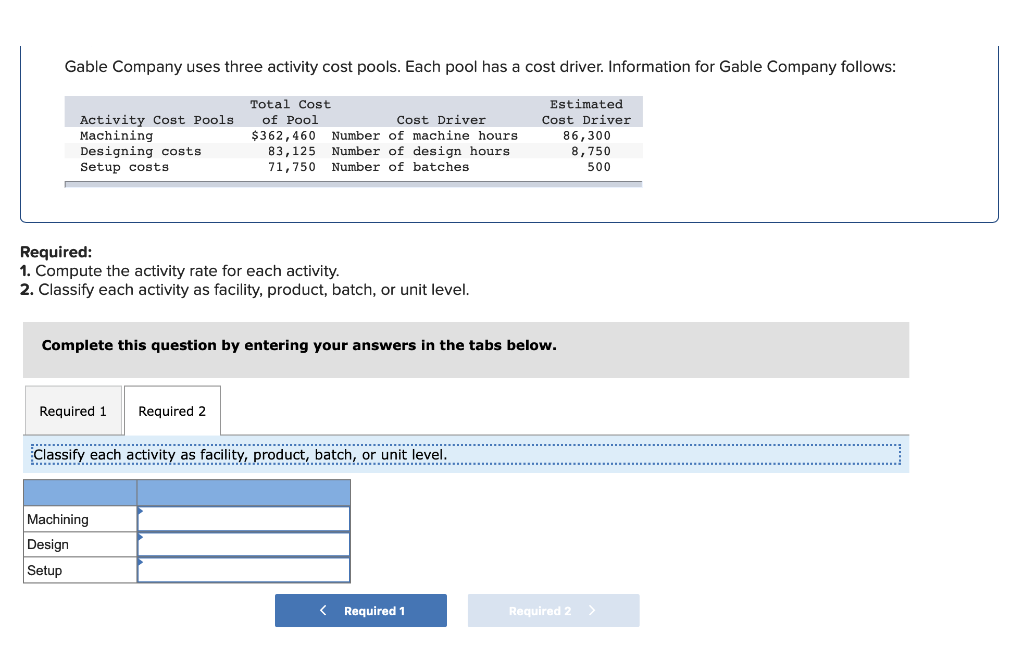Click the left chevron on Required 1 button
Viewport: 1024px width, 646px height.
click(x=322, y=610)
